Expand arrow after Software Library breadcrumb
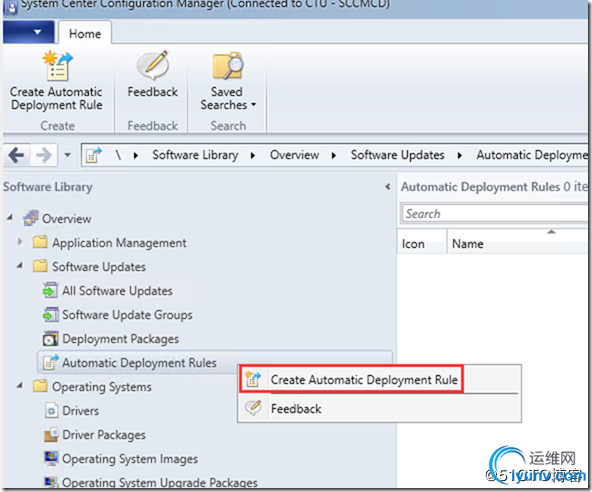The height and width of the screenshot is (492, 592). 253,155
